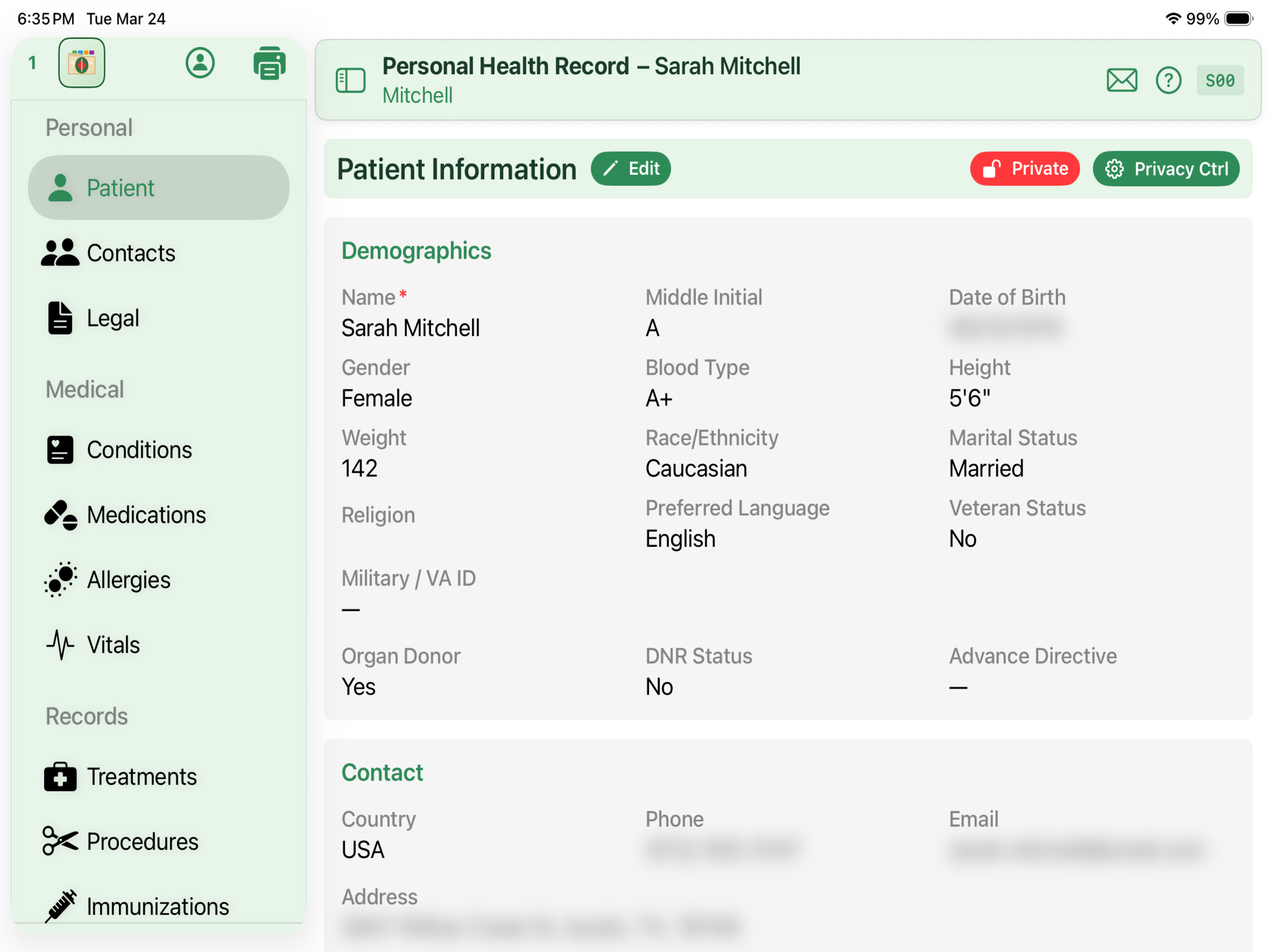Click the Patient entry under Personal

coord(120,187)
